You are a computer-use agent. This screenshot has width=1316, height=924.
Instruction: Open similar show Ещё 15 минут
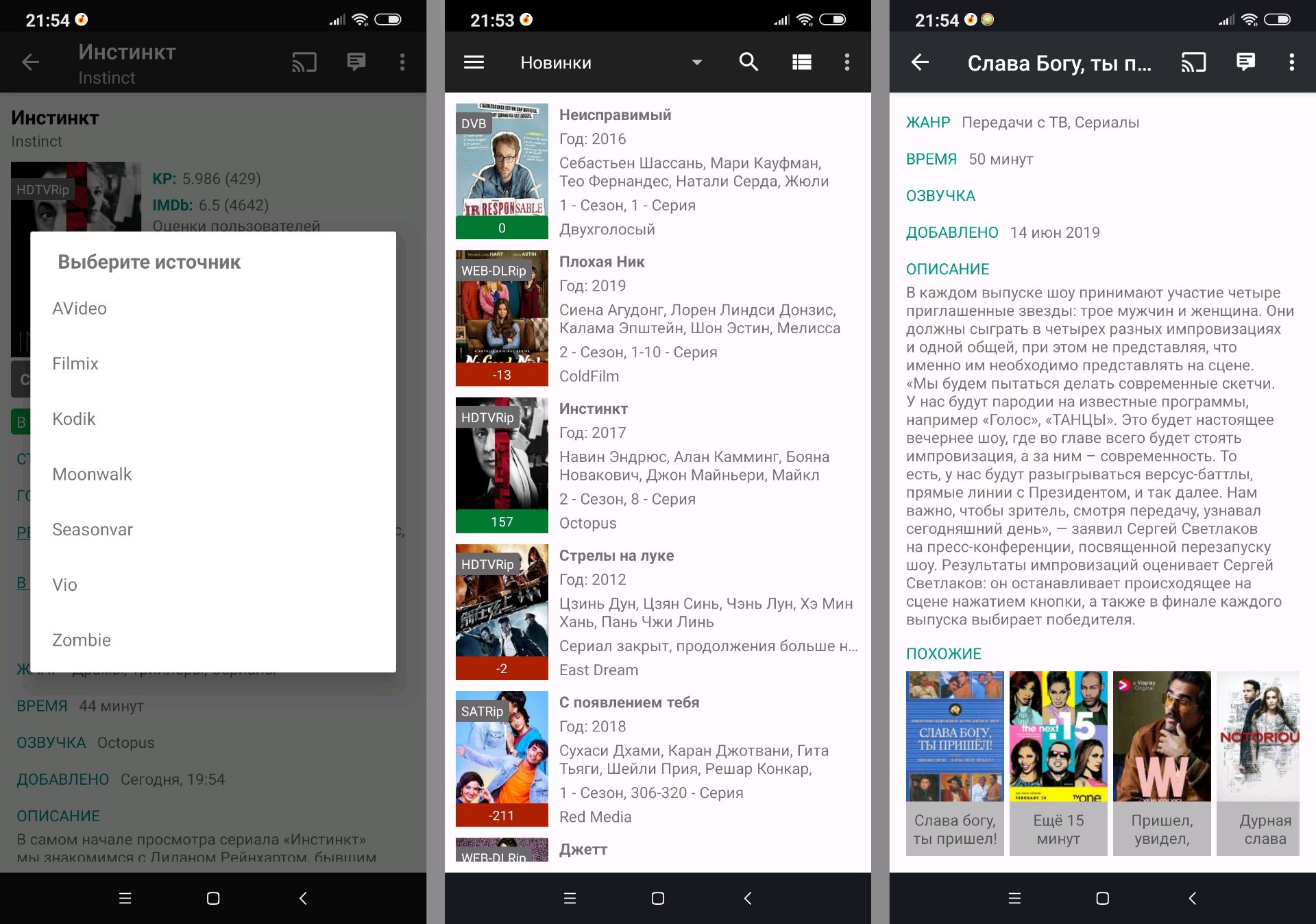[x=1058, y=762]
